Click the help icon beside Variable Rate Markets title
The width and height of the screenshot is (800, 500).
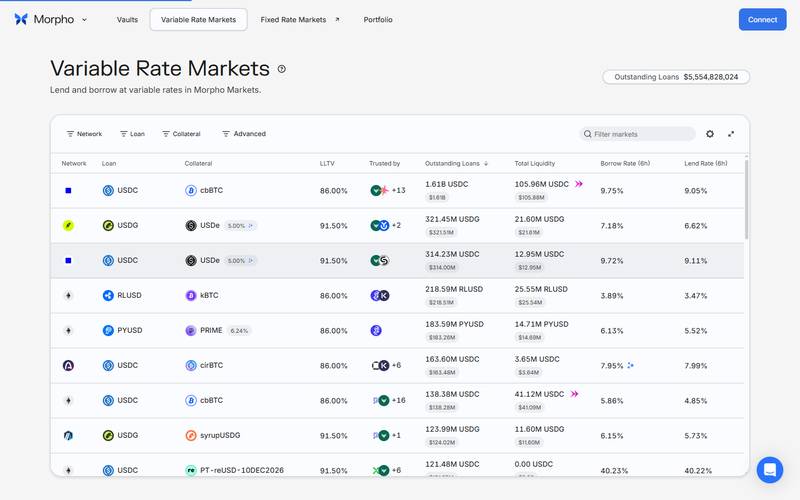coord(282,69)
